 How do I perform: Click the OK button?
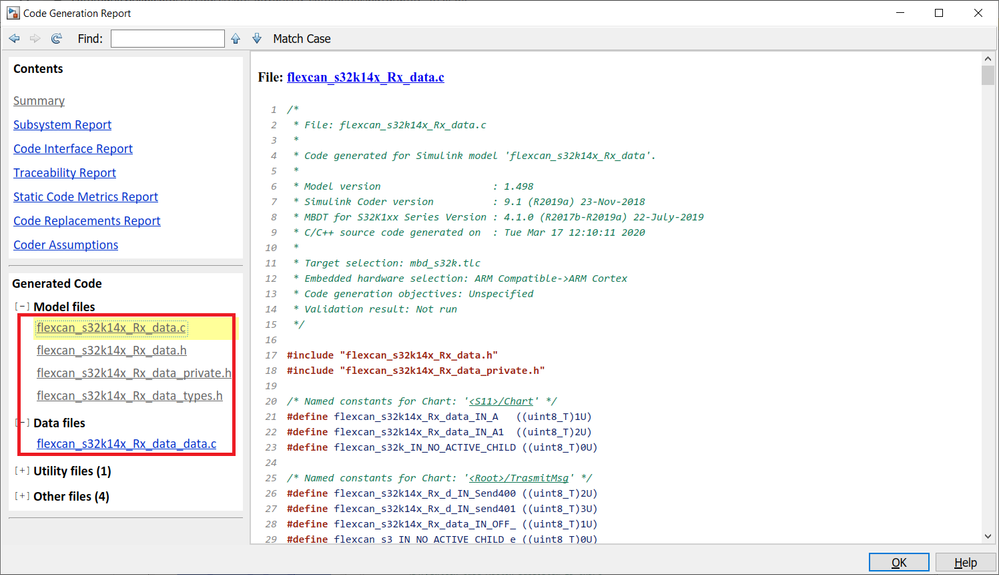coord(899,562)
